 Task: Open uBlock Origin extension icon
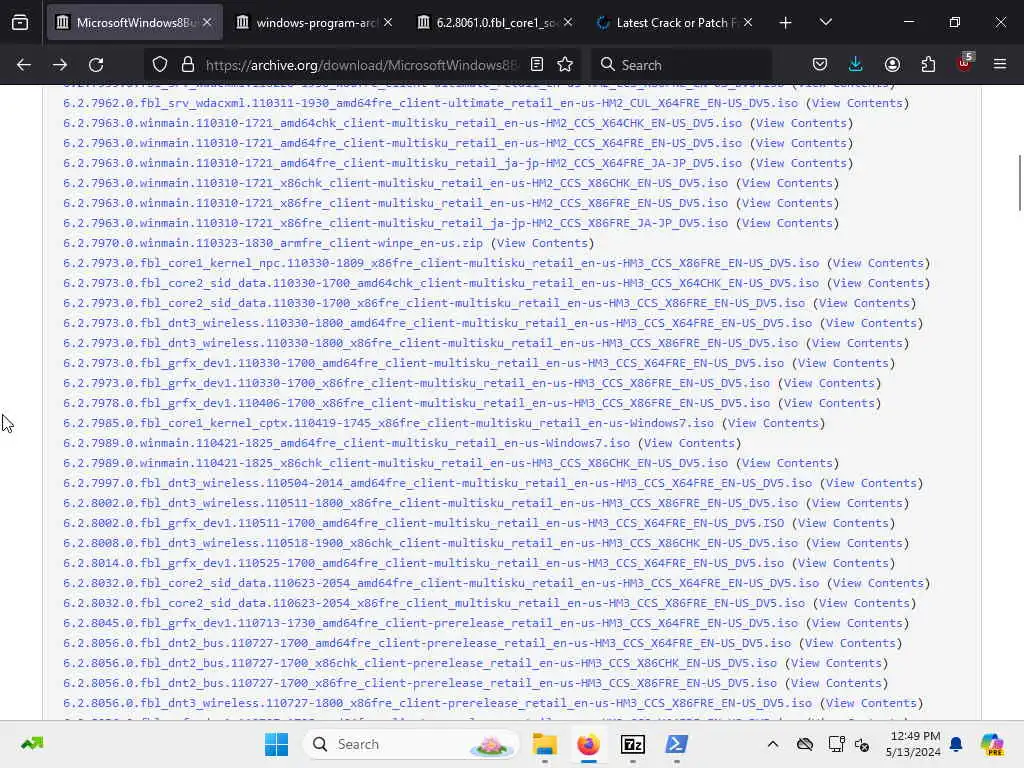click(964, 63)
